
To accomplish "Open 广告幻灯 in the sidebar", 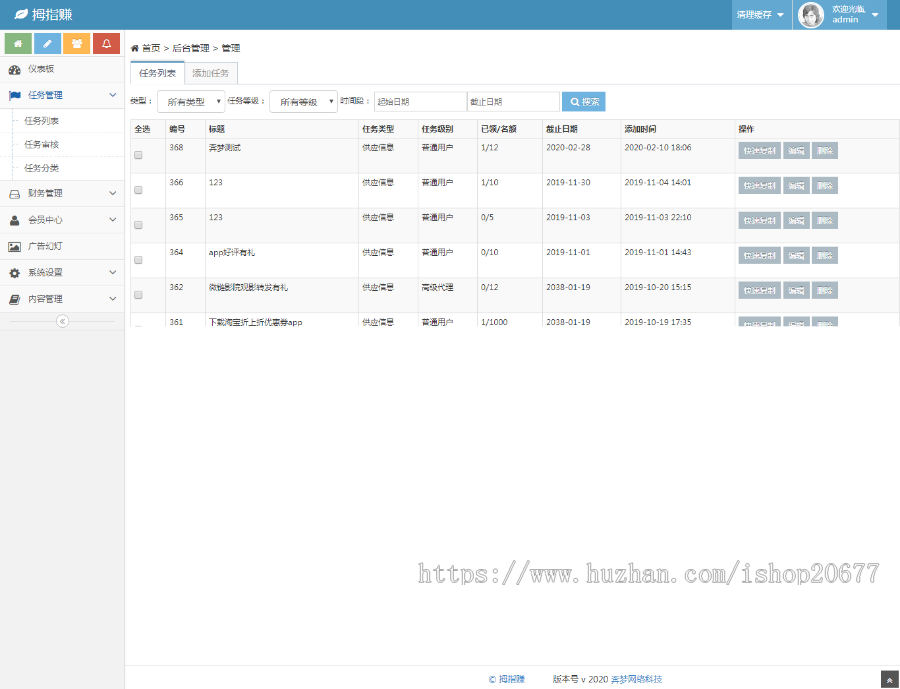I will [45, 246].
